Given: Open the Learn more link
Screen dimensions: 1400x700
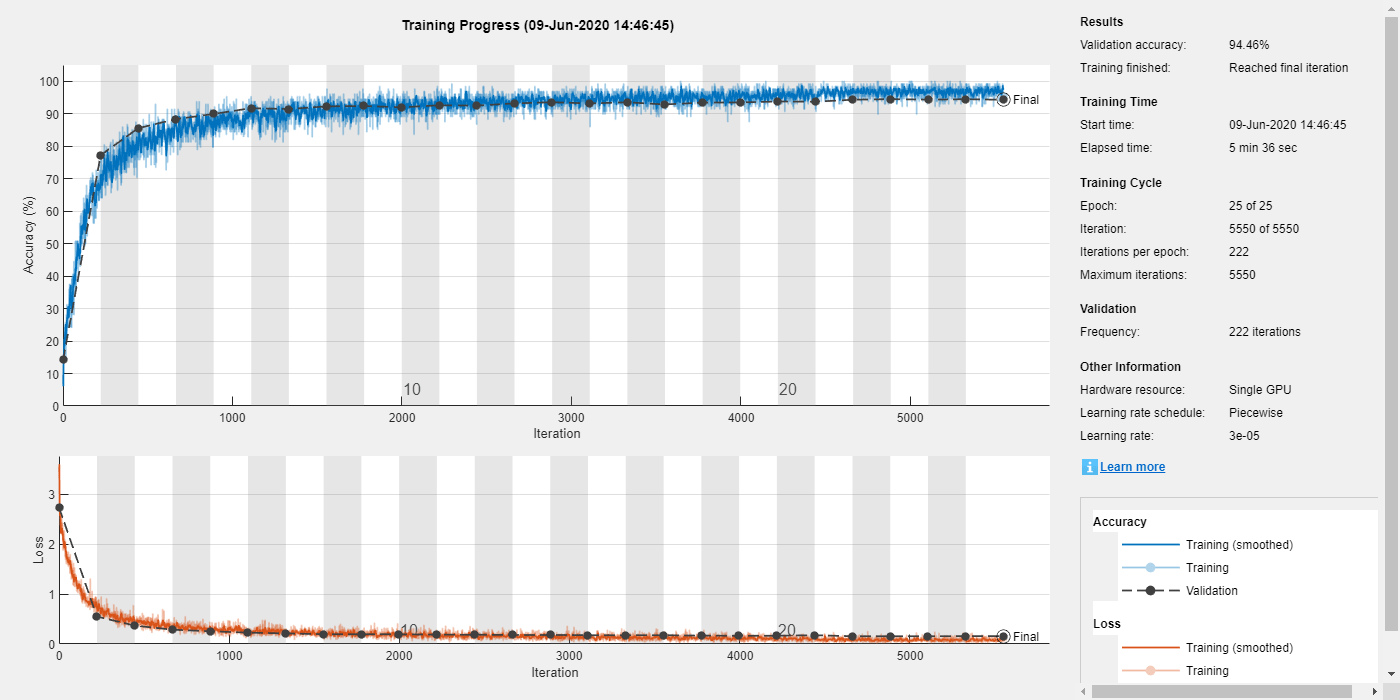Looking at the screenshot, I should [x=1132, y=467].
